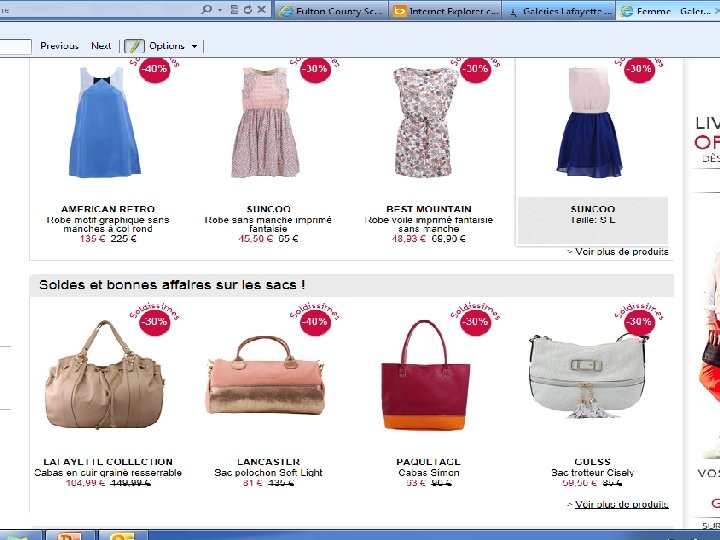
Task: Switch to the Galeries Lafayette tab
Action: tap(559, 11)
